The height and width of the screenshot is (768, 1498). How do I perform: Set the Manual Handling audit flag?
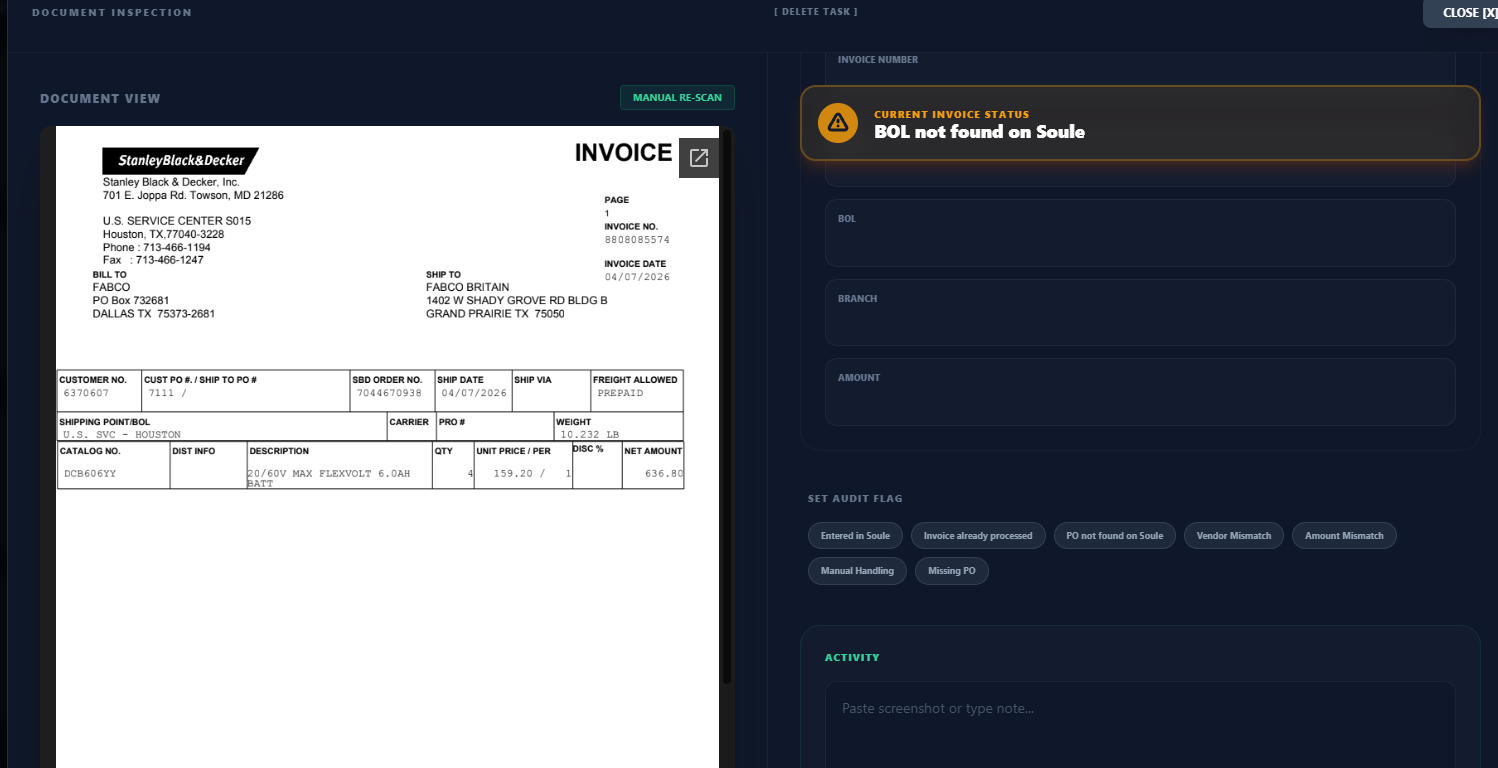tap(857, 571)
